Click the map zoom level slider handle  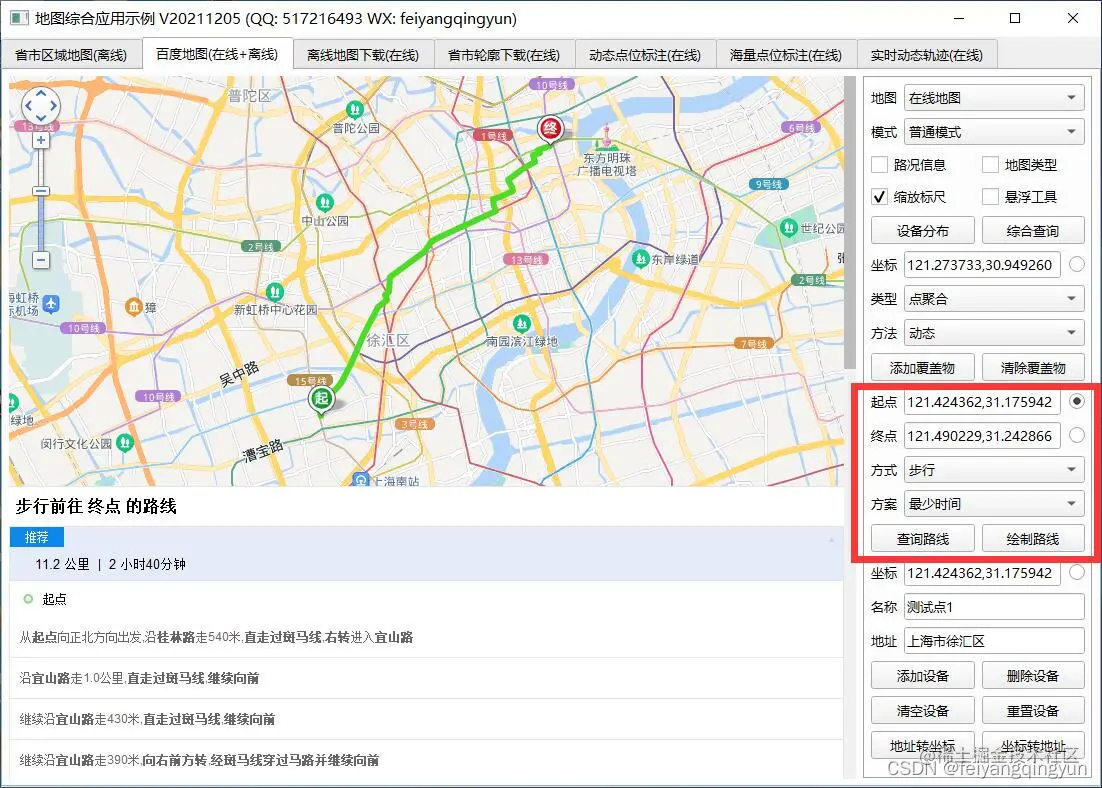pyautogui.click(x=41, y=191)
